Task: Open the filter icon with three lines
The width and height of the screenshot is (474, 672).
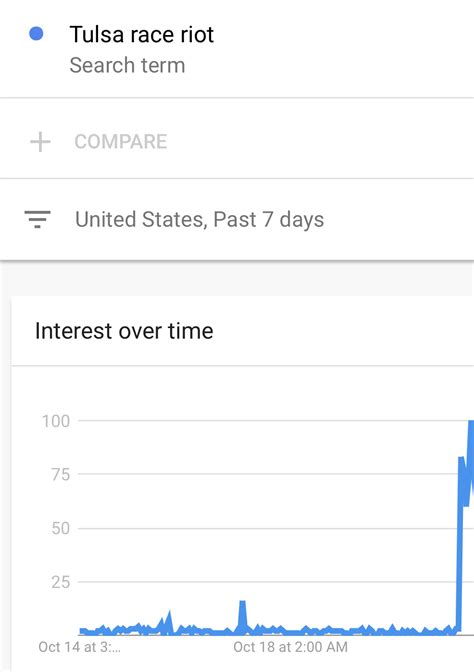Action: 37,219
